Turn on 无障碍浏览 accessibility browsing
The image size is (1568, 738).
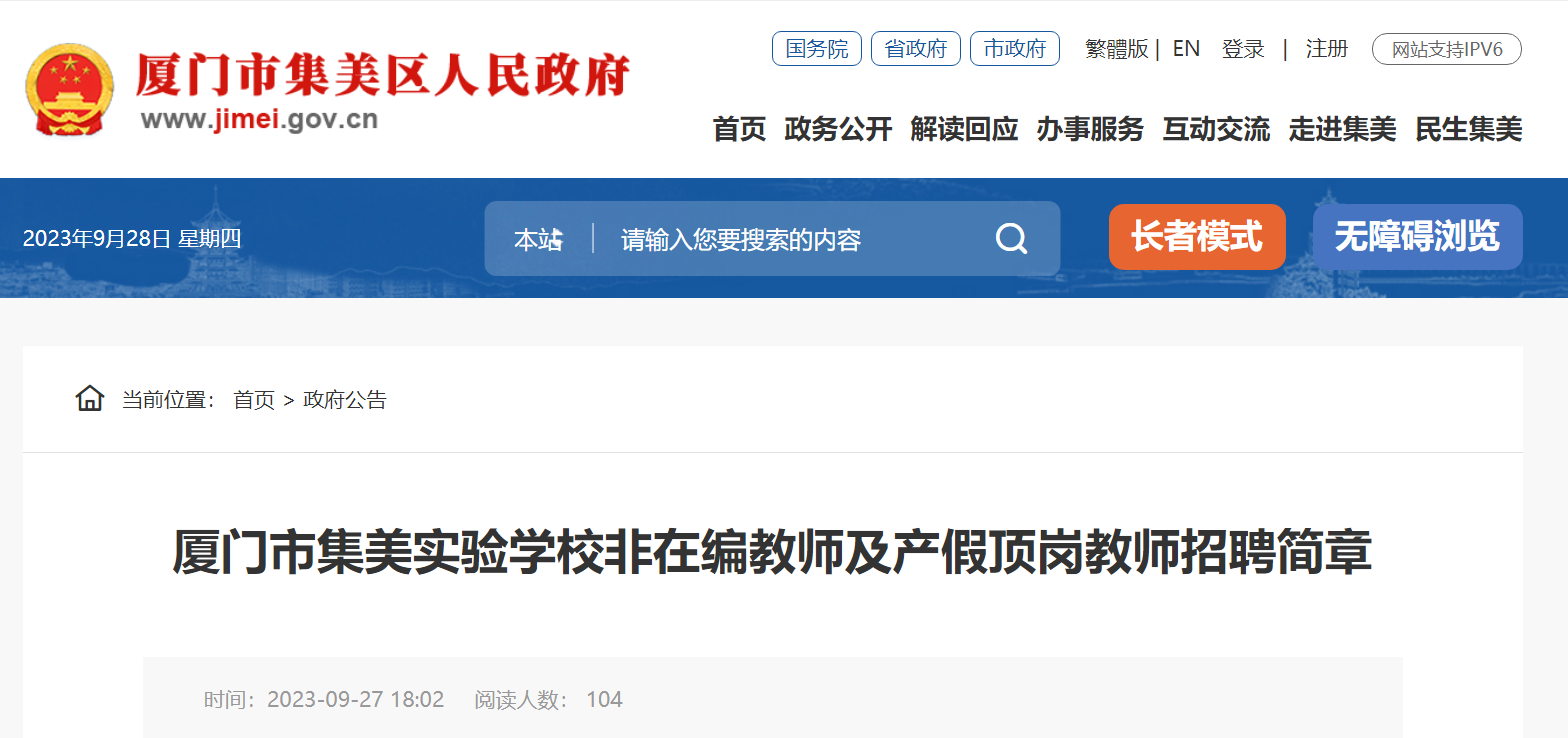[x=1418, y=237]
